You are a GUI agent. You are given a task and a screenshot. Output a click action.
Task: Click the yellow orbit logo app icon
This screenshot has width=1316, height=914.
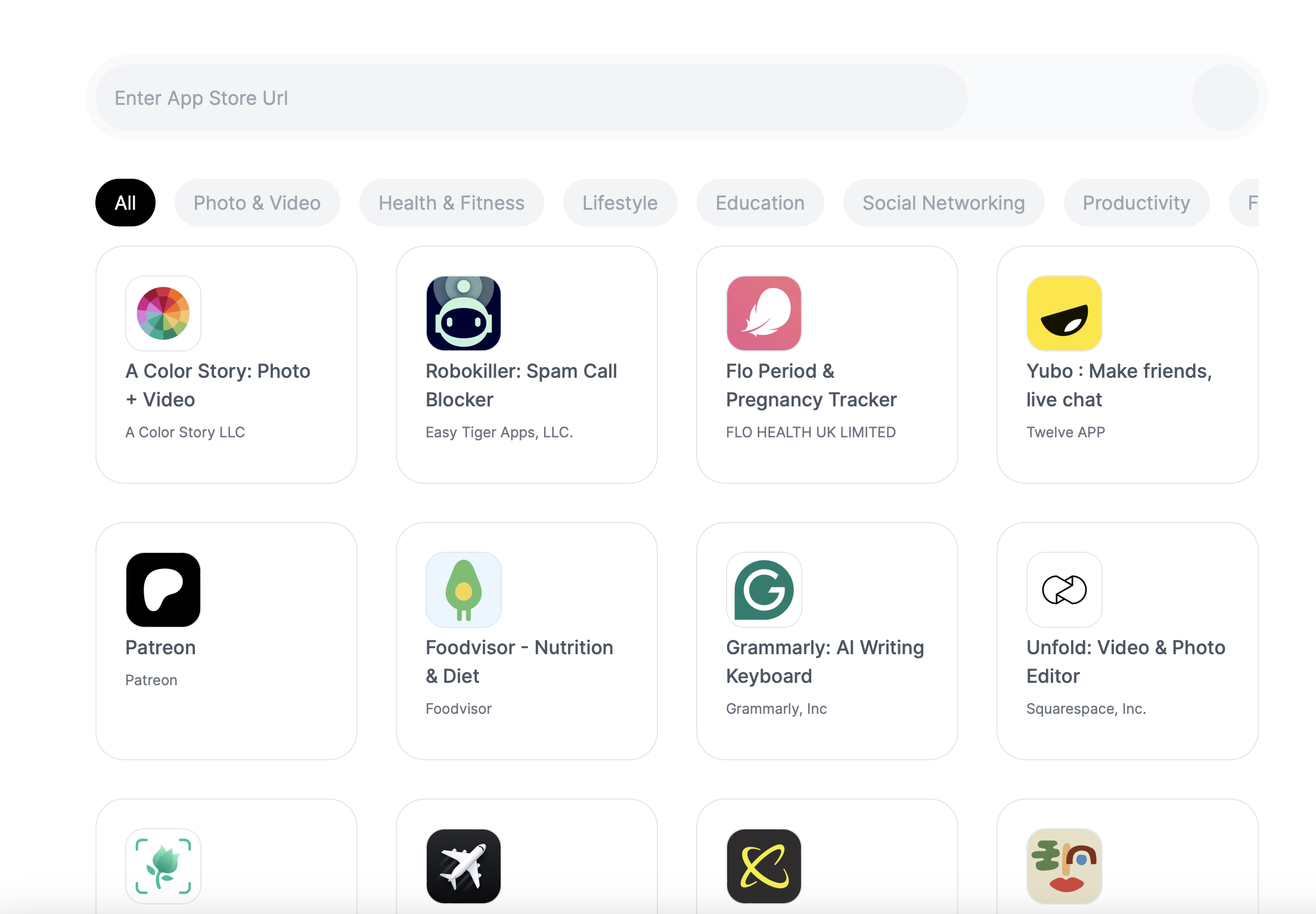coord(764,866)
